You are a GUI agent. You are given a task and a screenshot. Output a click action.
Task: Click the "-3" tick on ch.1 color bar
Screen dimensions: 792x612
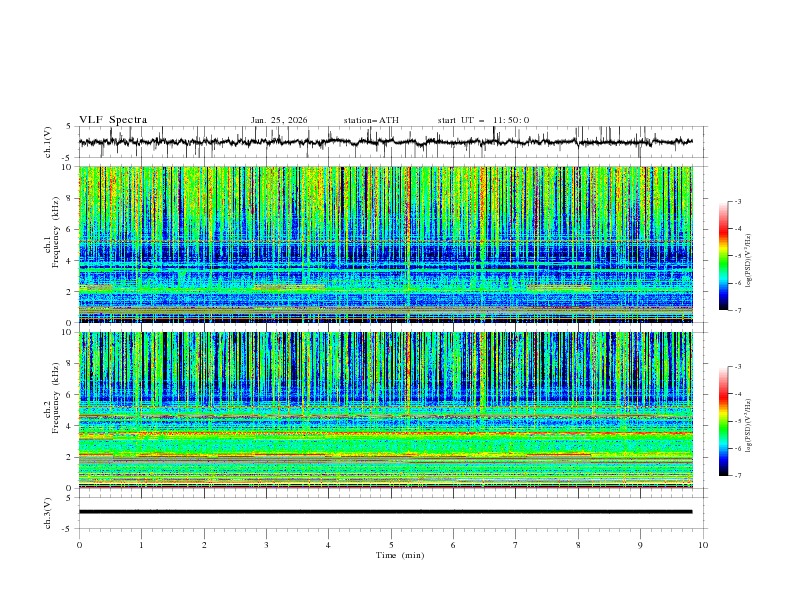[x=737, y=201]
